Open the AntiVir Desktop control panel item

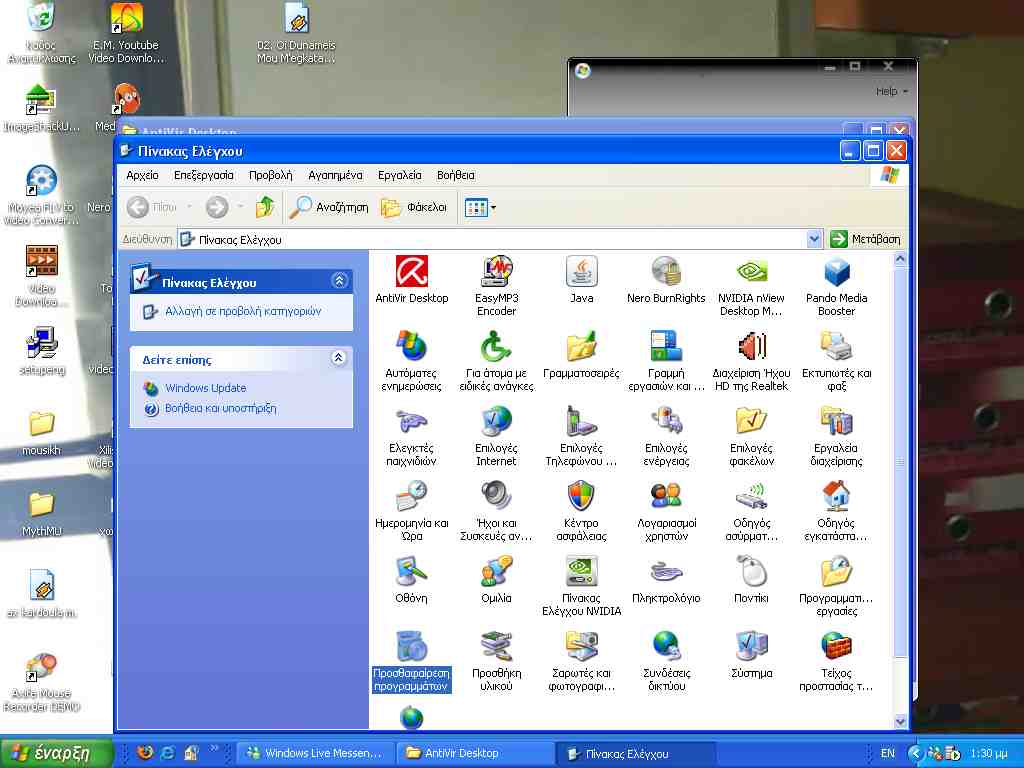coord(411,280)
